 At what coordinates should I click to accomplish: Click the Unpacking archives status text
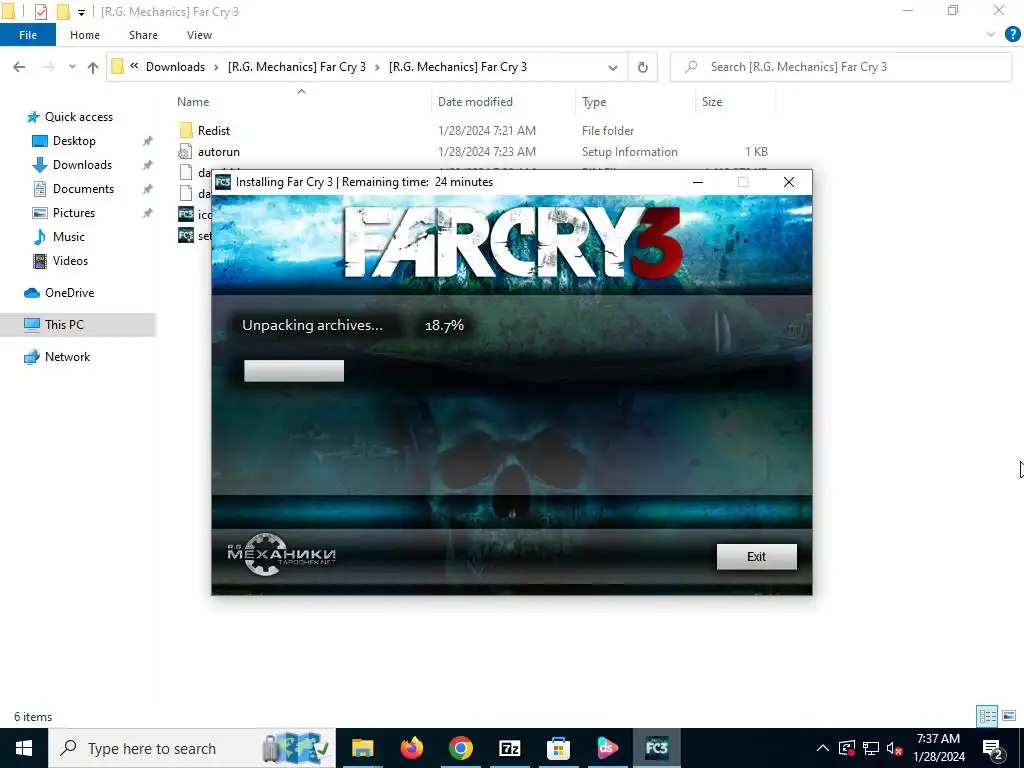coord(312,325)
